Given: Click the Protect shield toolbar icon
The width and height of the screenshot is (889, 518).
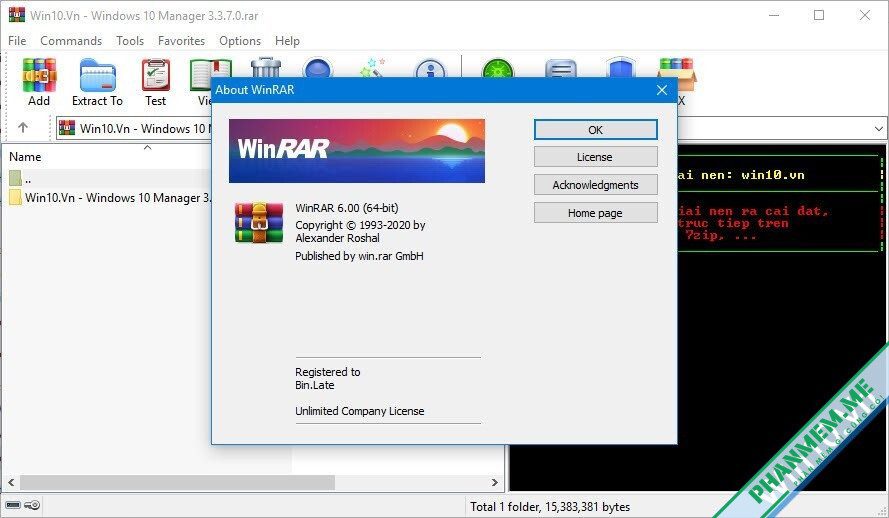Looking at the screenshot, I should 621,67.
